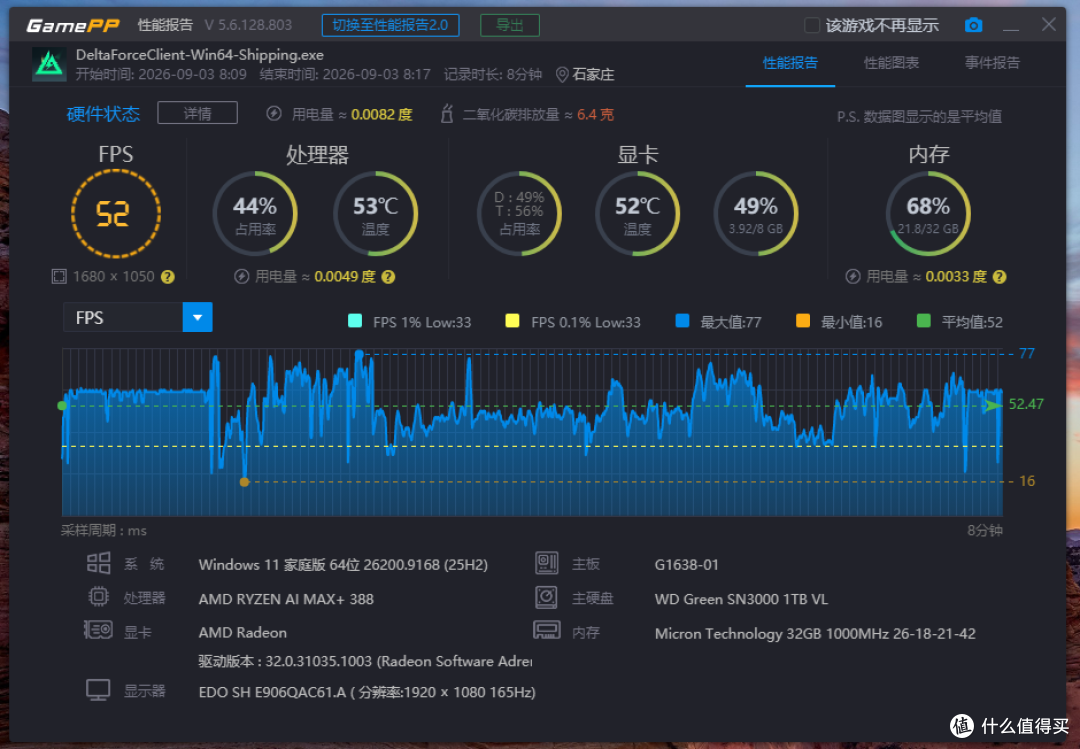This screenshot has width=1080, height=749.
Task: Click the FPS combo box field
Action: point(138,317)
